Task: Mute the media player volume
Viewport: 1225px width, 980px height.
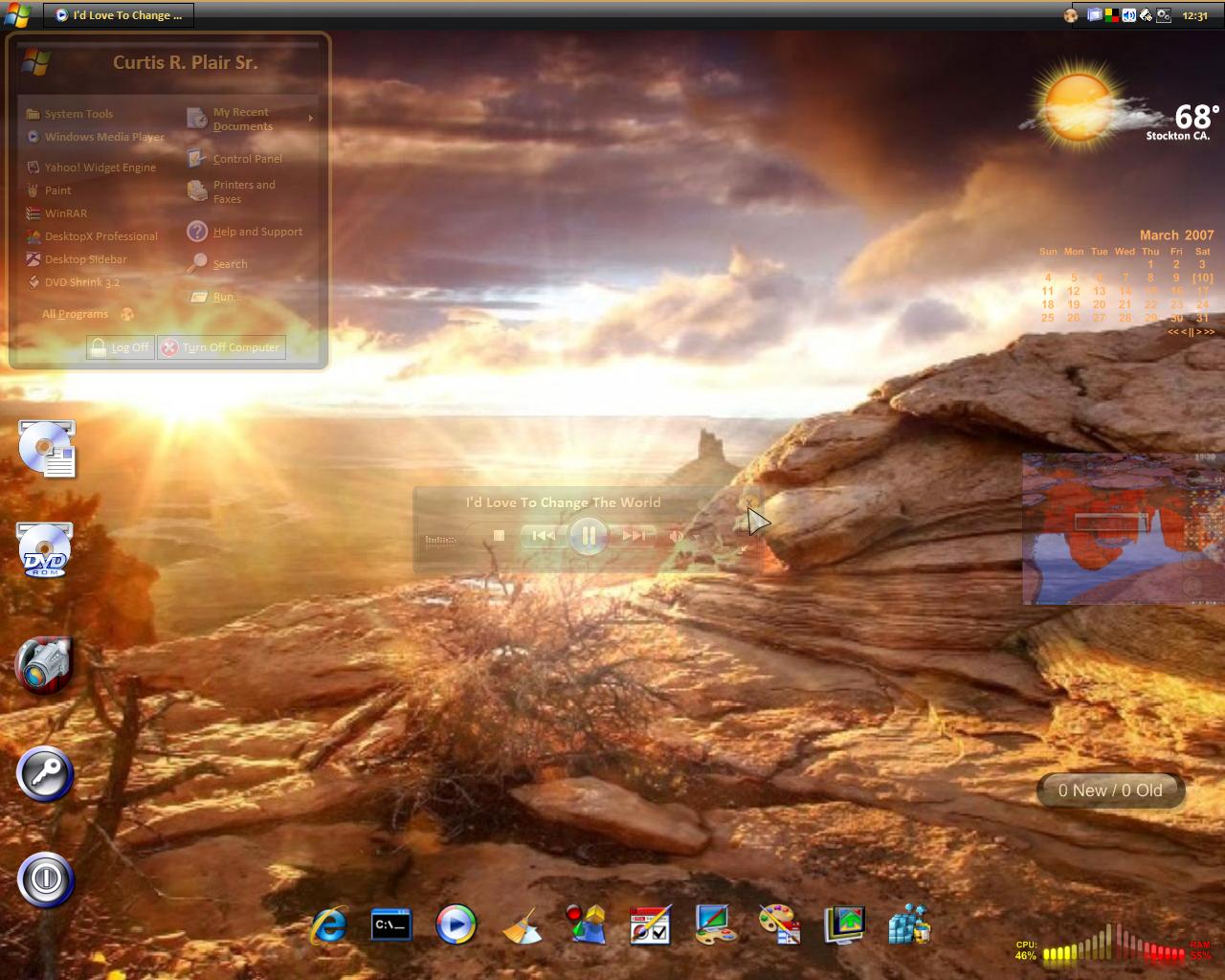Action: 675,536
